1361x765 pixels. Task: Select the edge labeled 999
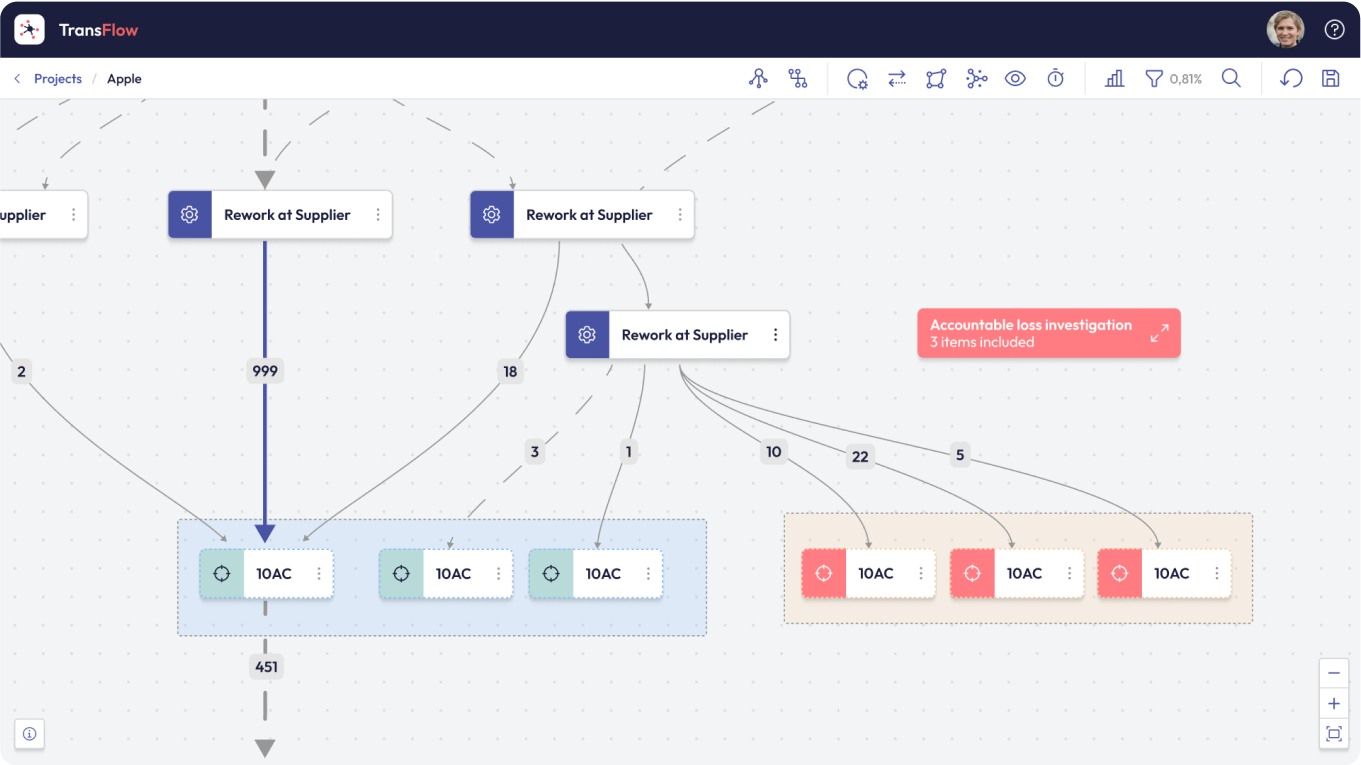coord(265,371)
